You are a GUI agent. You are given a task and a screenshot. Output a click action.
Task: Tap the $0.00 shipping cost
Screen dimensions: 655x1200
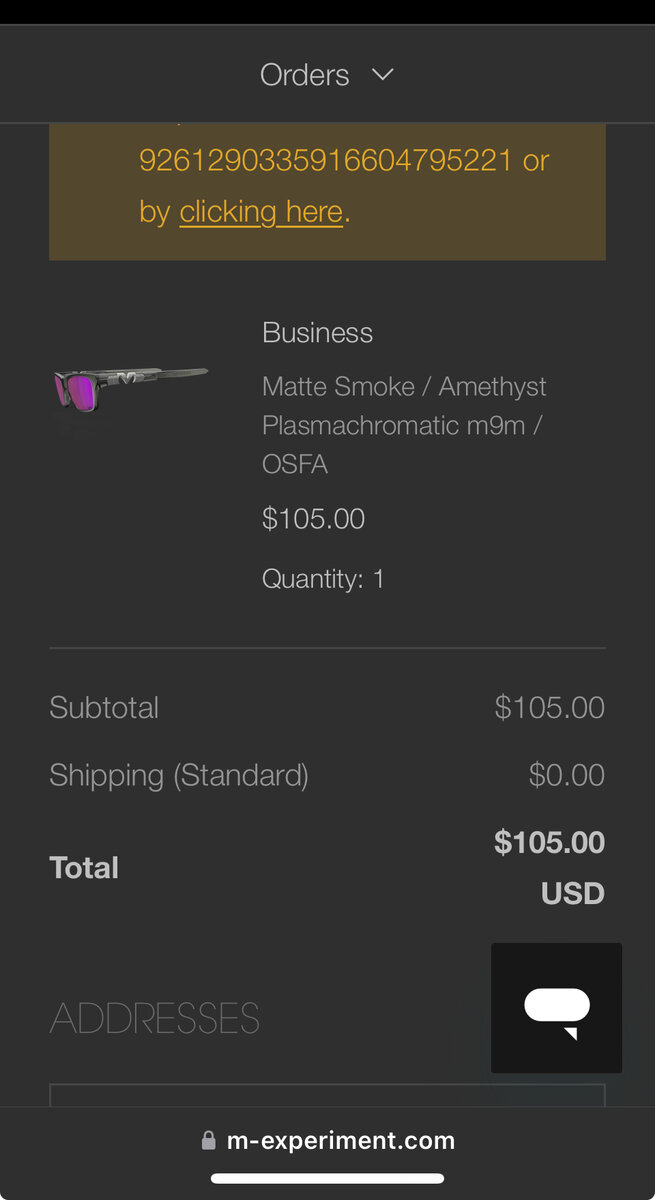pos(566,776)
